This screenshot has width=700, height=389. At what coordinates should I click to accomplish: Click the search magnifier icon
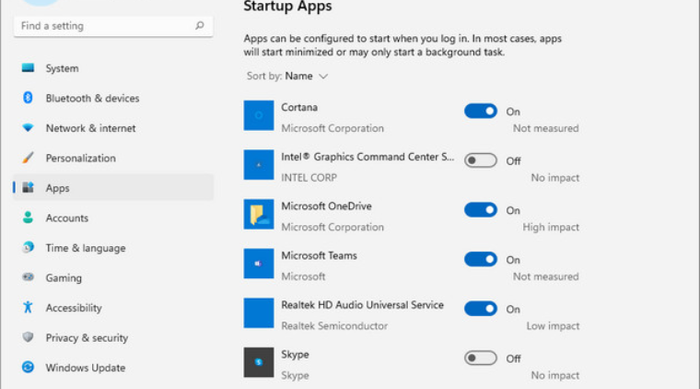[200, 25]
